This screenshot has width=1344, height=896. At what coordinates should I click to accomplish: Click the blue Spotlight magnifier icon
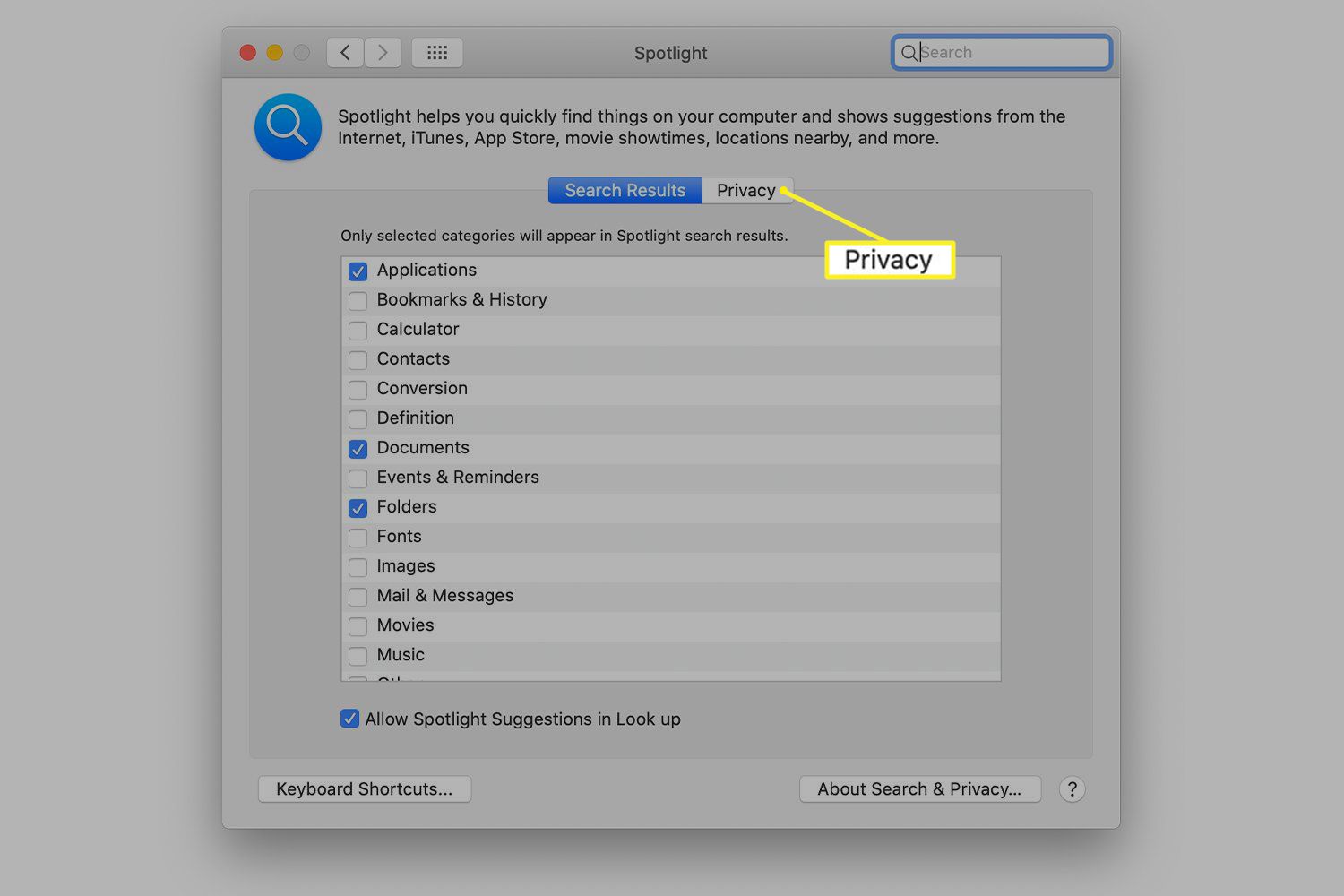pyautogui.click(x=288, y=127)
